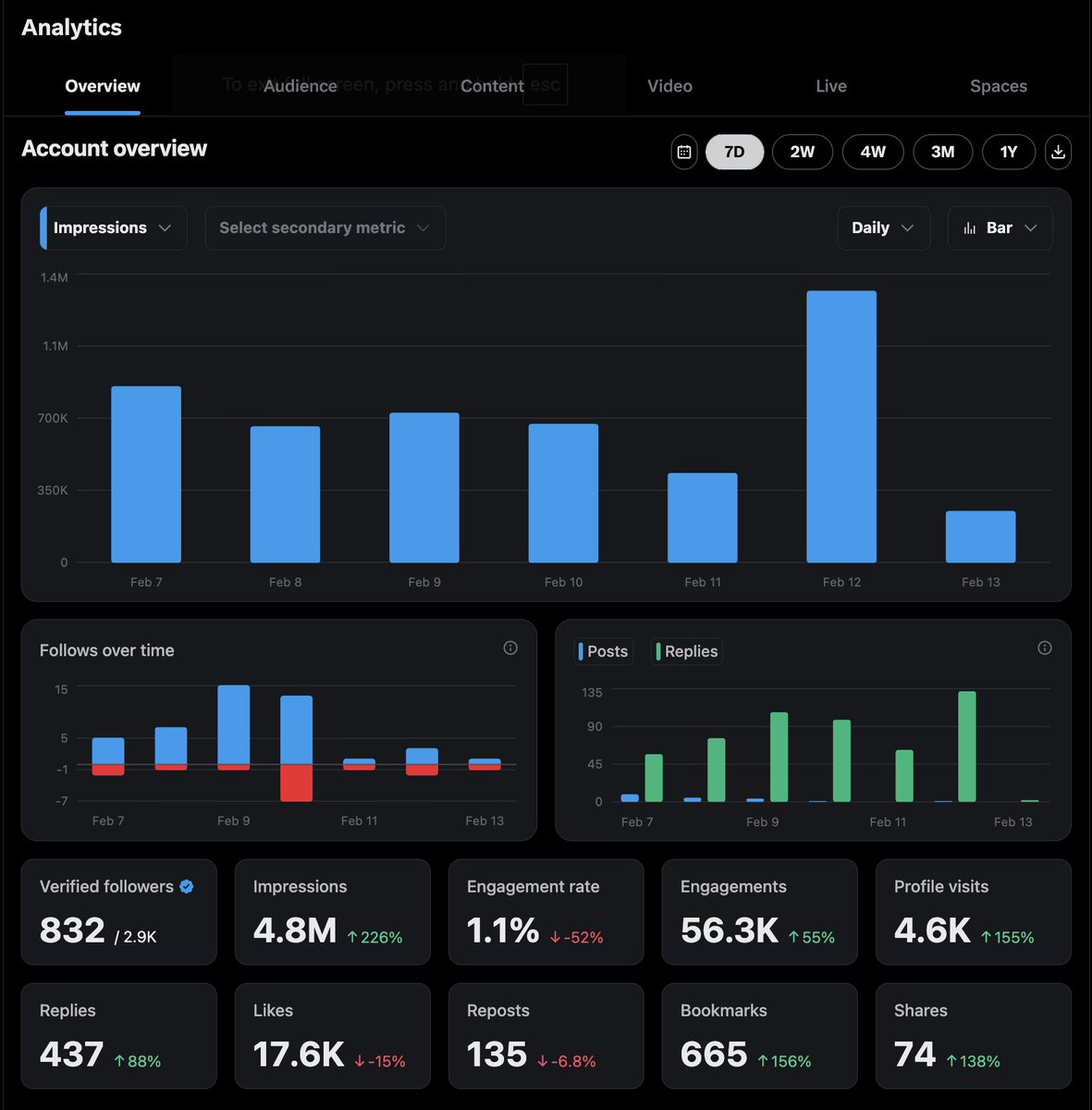
Task: Click the Follows over time title
Action: 107,650
